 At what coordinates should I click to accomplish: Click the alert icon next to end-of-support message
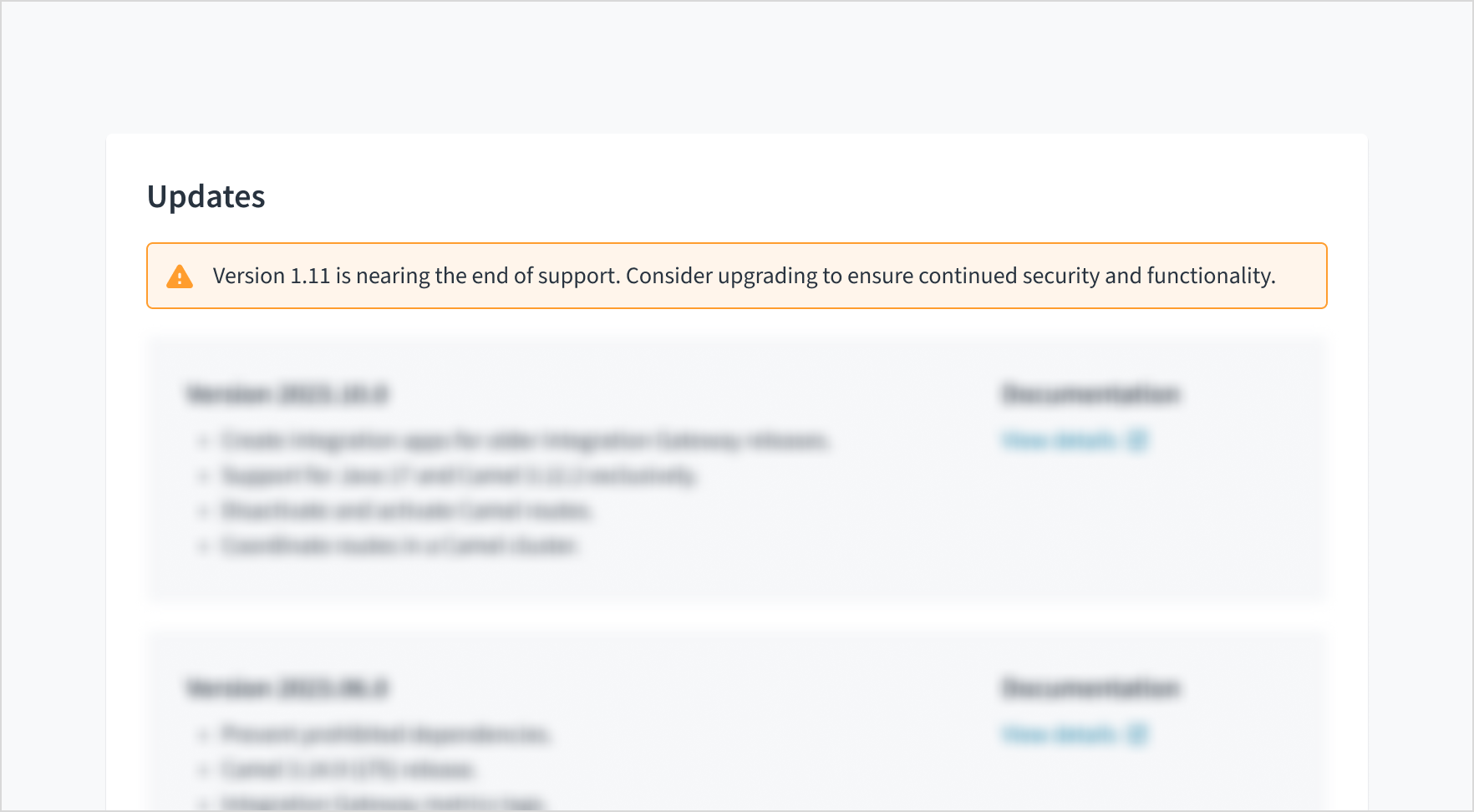180,276
